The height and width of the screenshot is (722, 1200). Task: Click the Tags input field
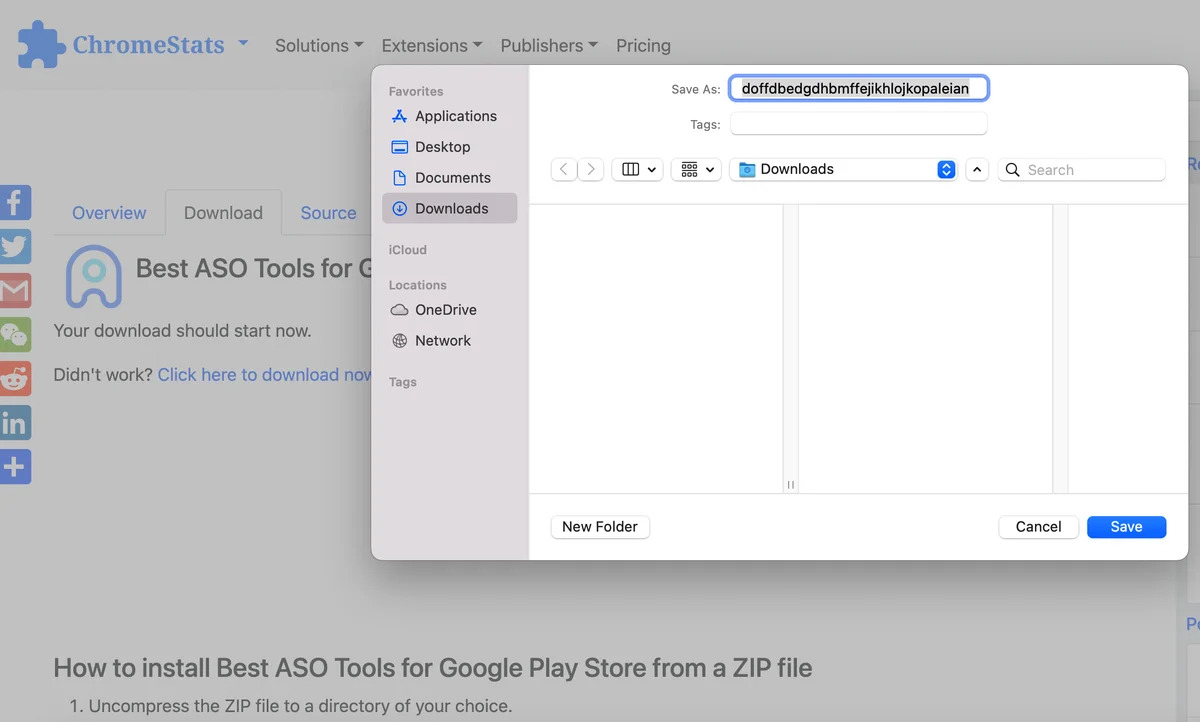859,124
